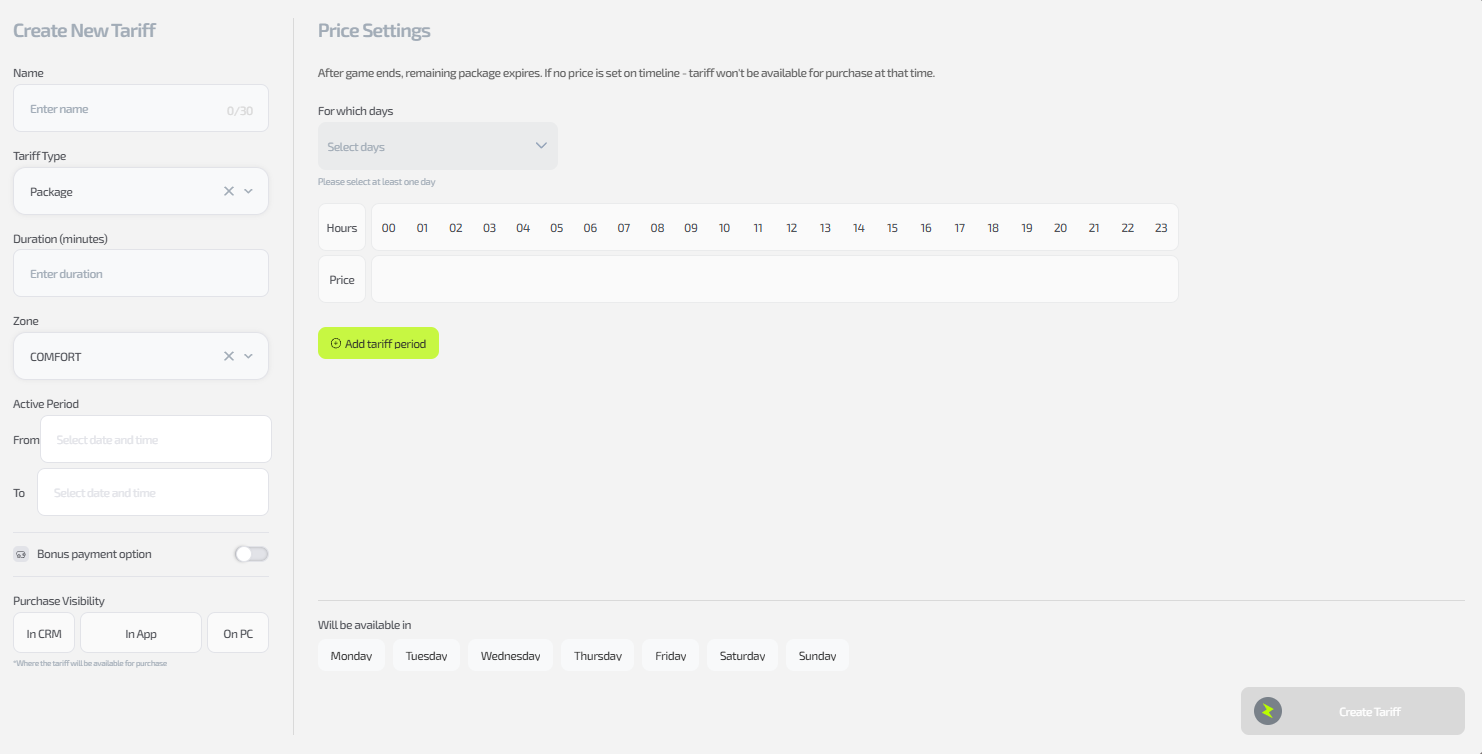Open the Select days dropdown
Image resolution: width=1482 pixels, height=754 pixels.
pos(438,146)
